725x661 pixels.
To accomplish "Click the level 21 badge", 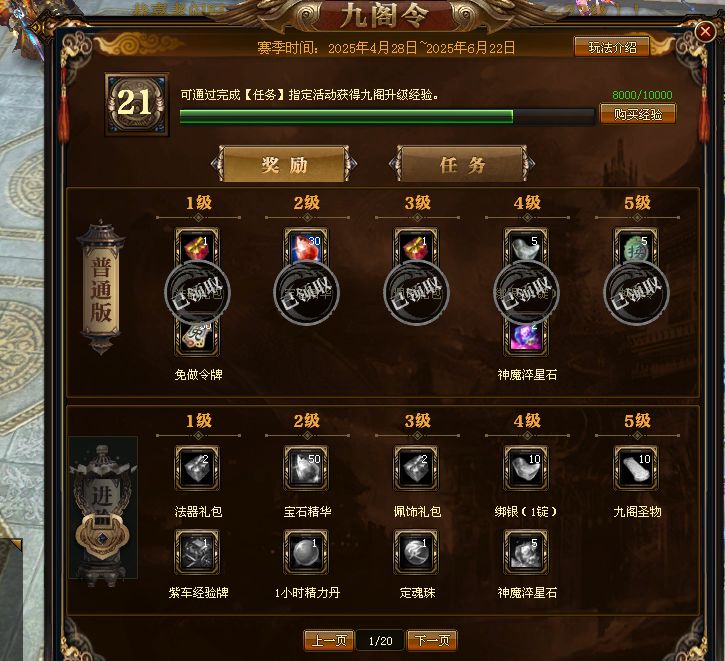I will pos(137,104).
